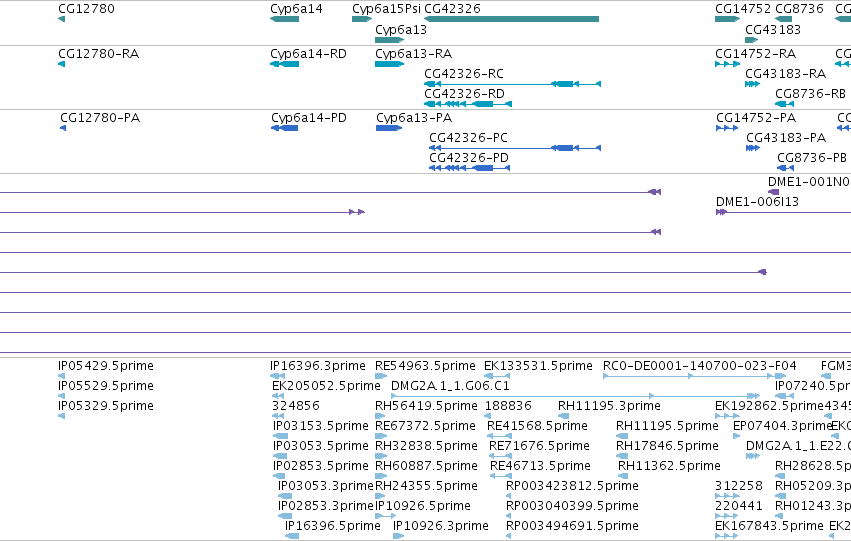
Task: Open EST RH11195.3prime
Action: (x=609, y=406)
